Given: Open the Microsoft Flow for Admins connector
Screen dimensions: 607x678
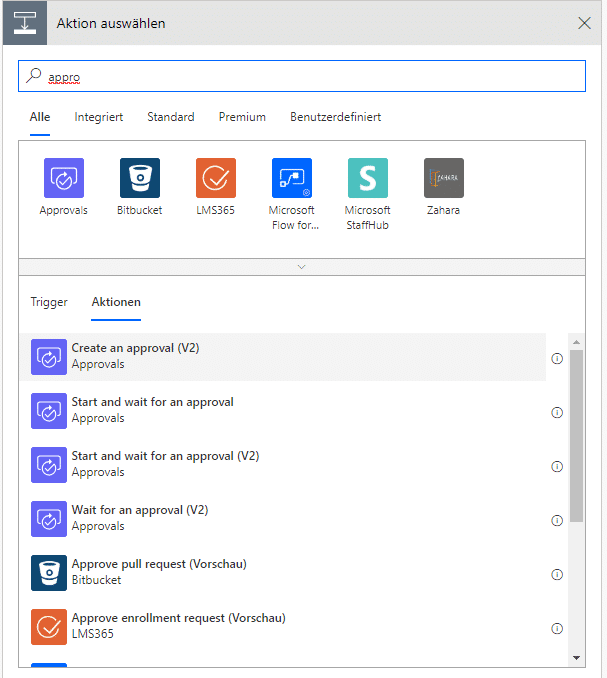Looking at the screenshot, I should click(292, 178).
